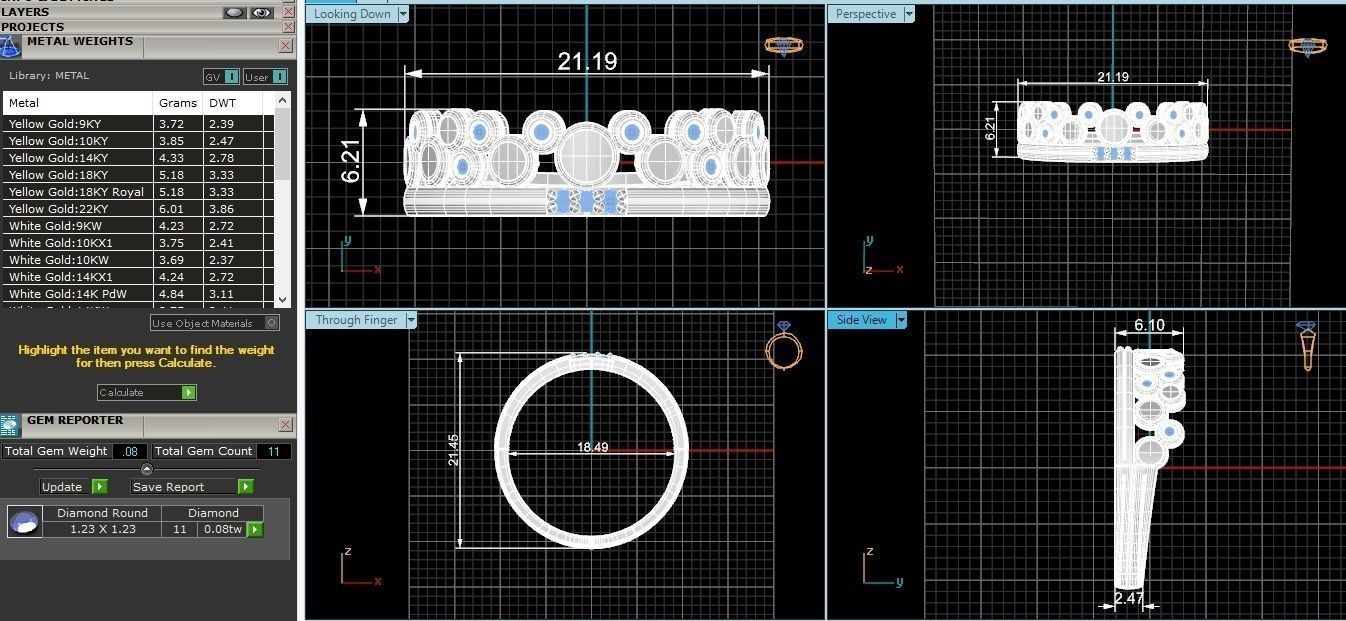Viewport: 1346px width, 621px height.
Task: Toggle the layers shaded-eye icon
Action: point(235,12)
